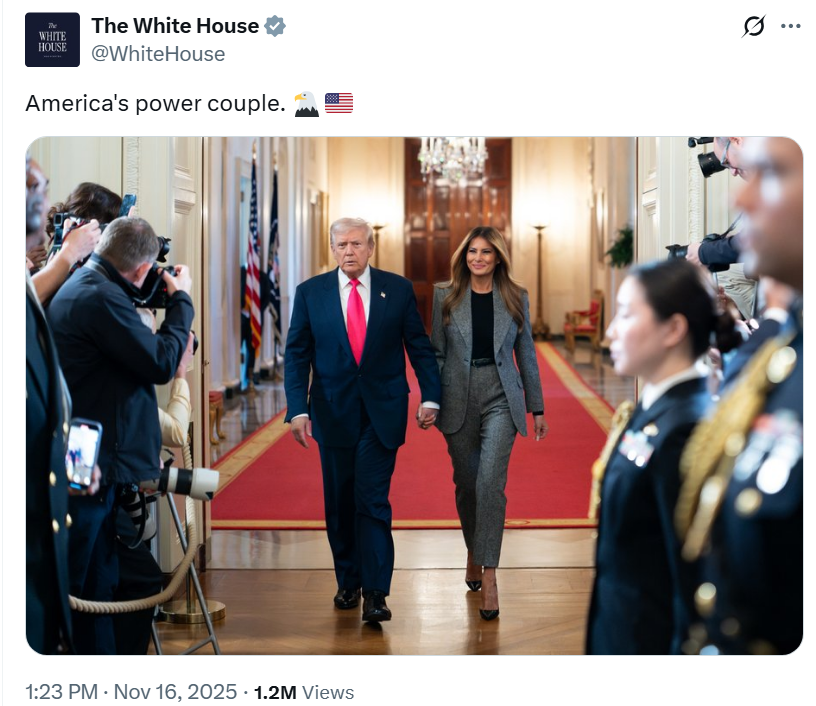
Task: Click the American flag standing in hallway photo
Action: [253, 260]
